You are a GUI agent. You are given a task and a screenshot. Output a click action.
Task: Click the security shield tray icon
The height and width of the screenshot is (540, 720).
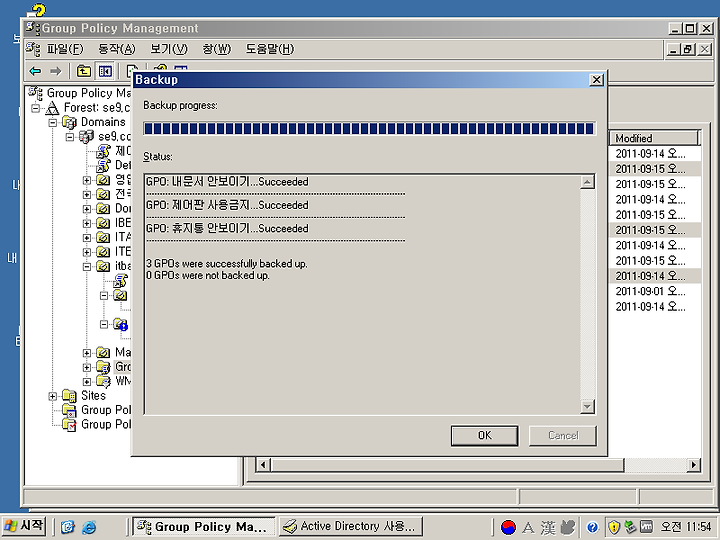[614, 527]
